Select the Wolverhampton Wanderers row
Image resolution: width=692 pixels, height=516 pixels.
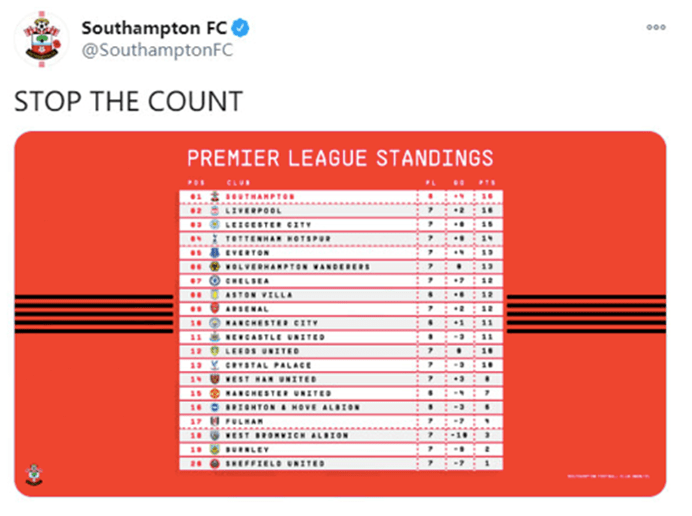tap(341, 267)
